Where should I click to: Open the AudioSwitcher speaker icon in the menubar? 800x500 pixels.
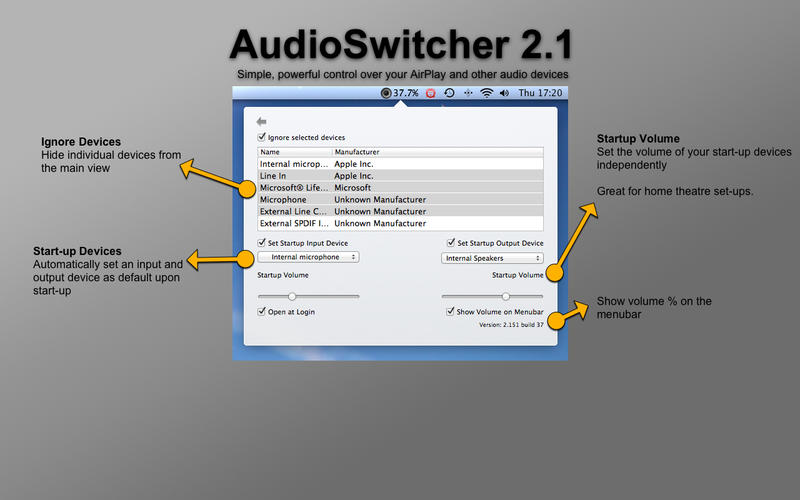coord(386,93)
